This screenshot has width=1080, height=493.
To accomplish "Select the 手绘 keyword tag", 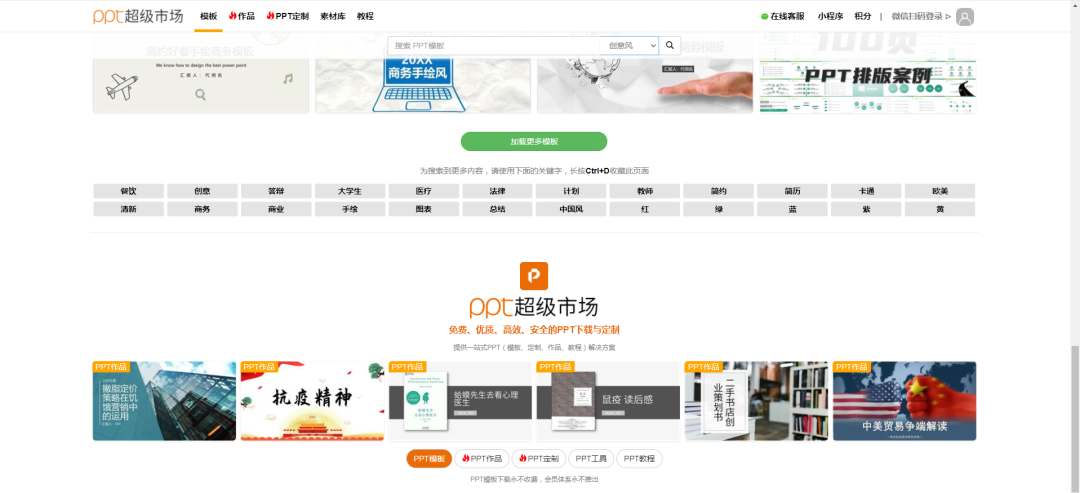I will pyautogui.click(x=350, y=209).
